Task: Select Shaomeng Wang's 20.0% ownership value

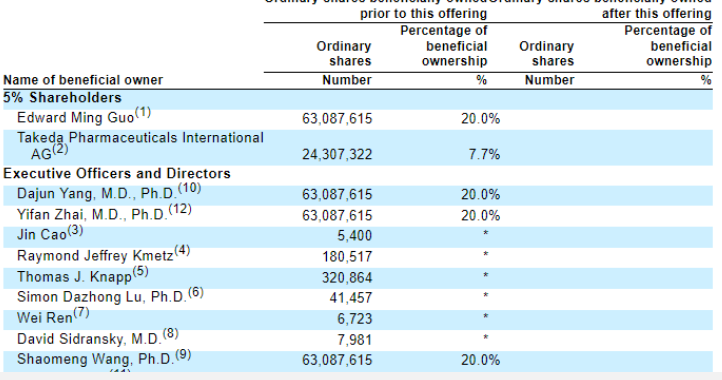Action: tap(480, 360)
